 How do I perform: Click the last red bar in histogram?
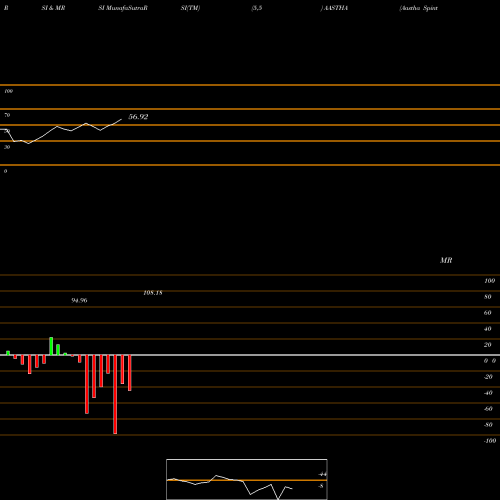point(130,373)
